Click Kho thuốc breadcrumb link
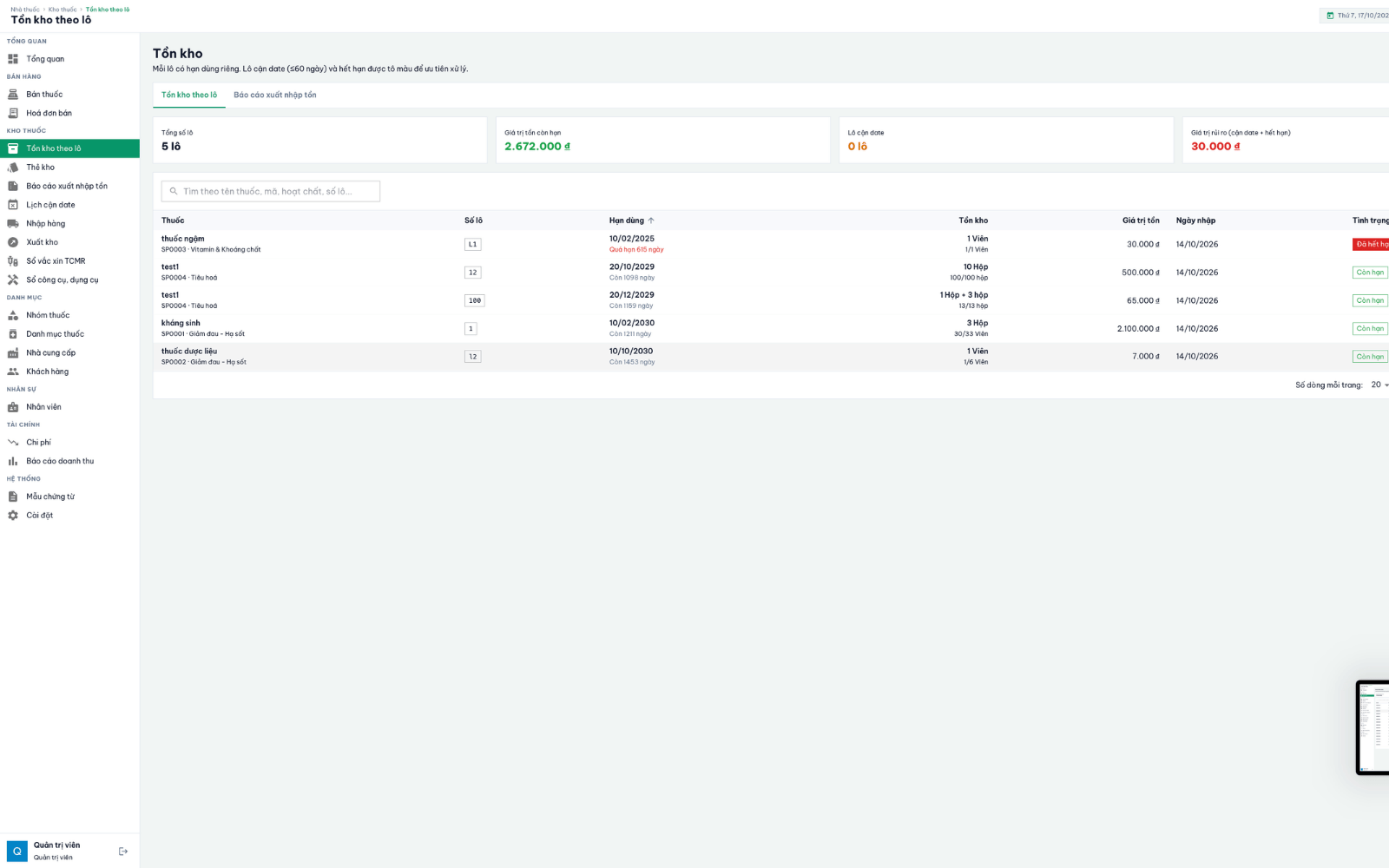The image size is (1389, 868). (63, 10)
